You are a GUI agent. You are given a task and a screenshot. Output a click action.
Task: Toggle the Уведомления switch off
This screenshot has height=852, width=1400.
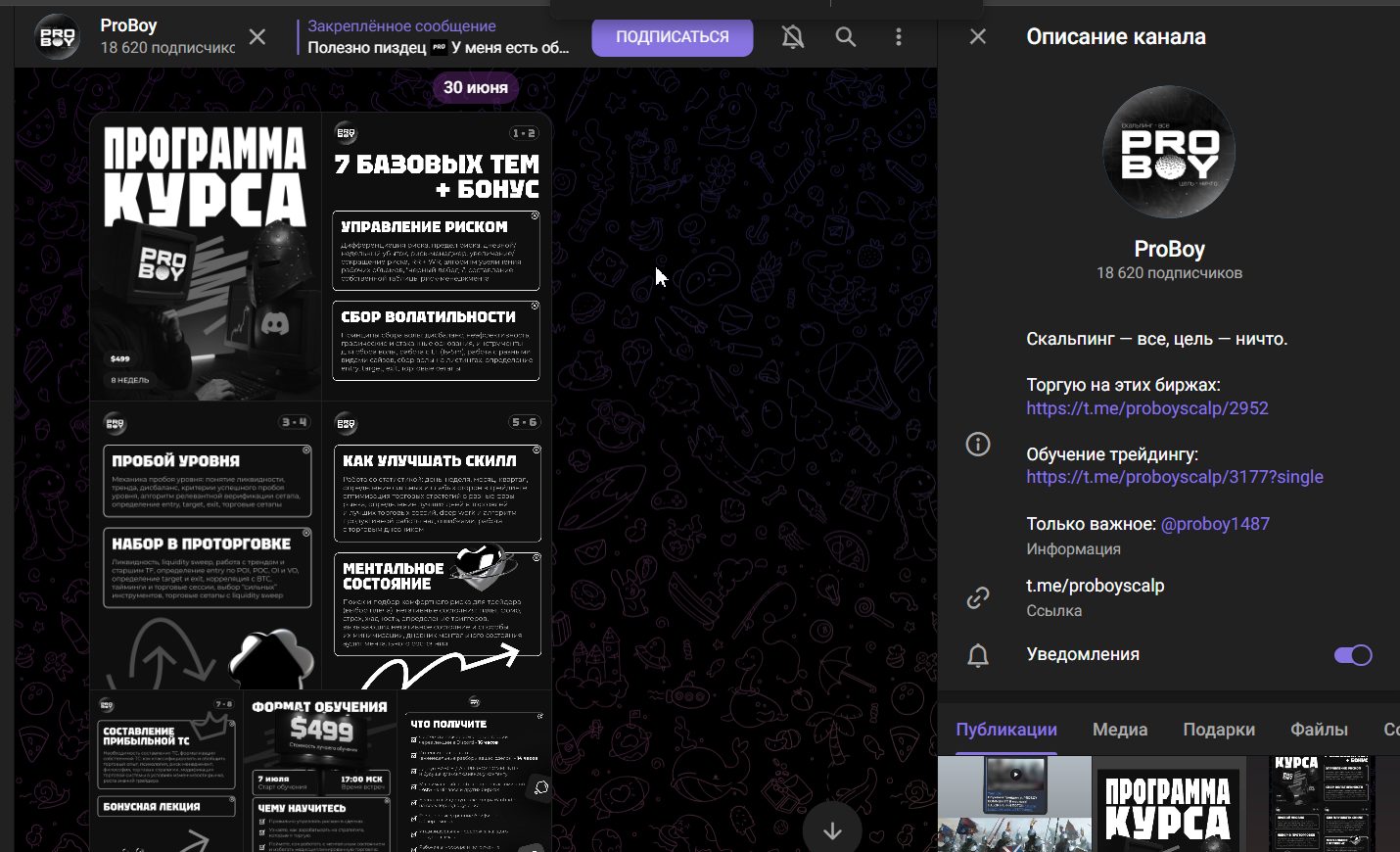point(1353,655)
